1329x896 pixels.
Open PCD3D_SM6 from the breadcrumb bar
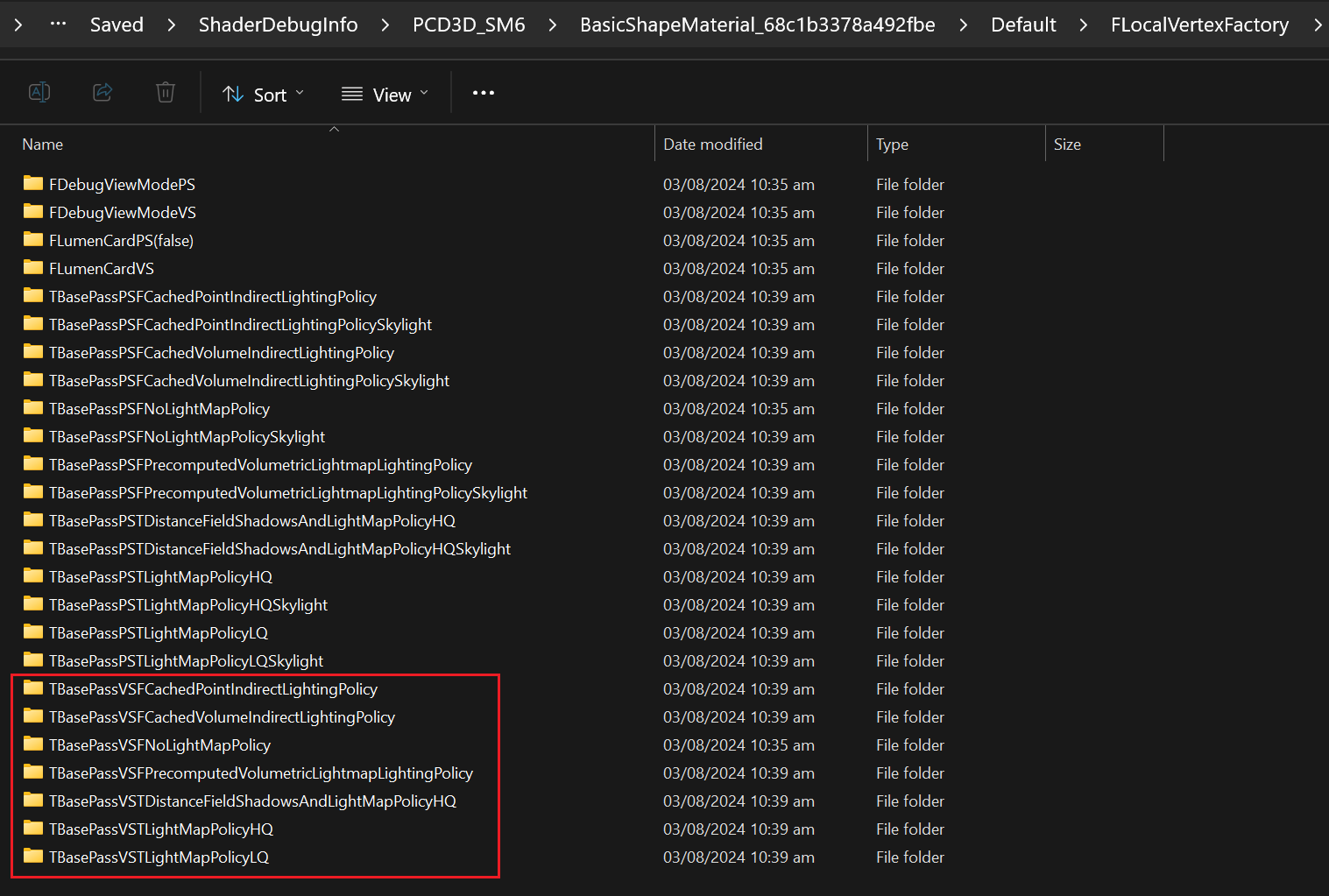[x=469, y=24]
